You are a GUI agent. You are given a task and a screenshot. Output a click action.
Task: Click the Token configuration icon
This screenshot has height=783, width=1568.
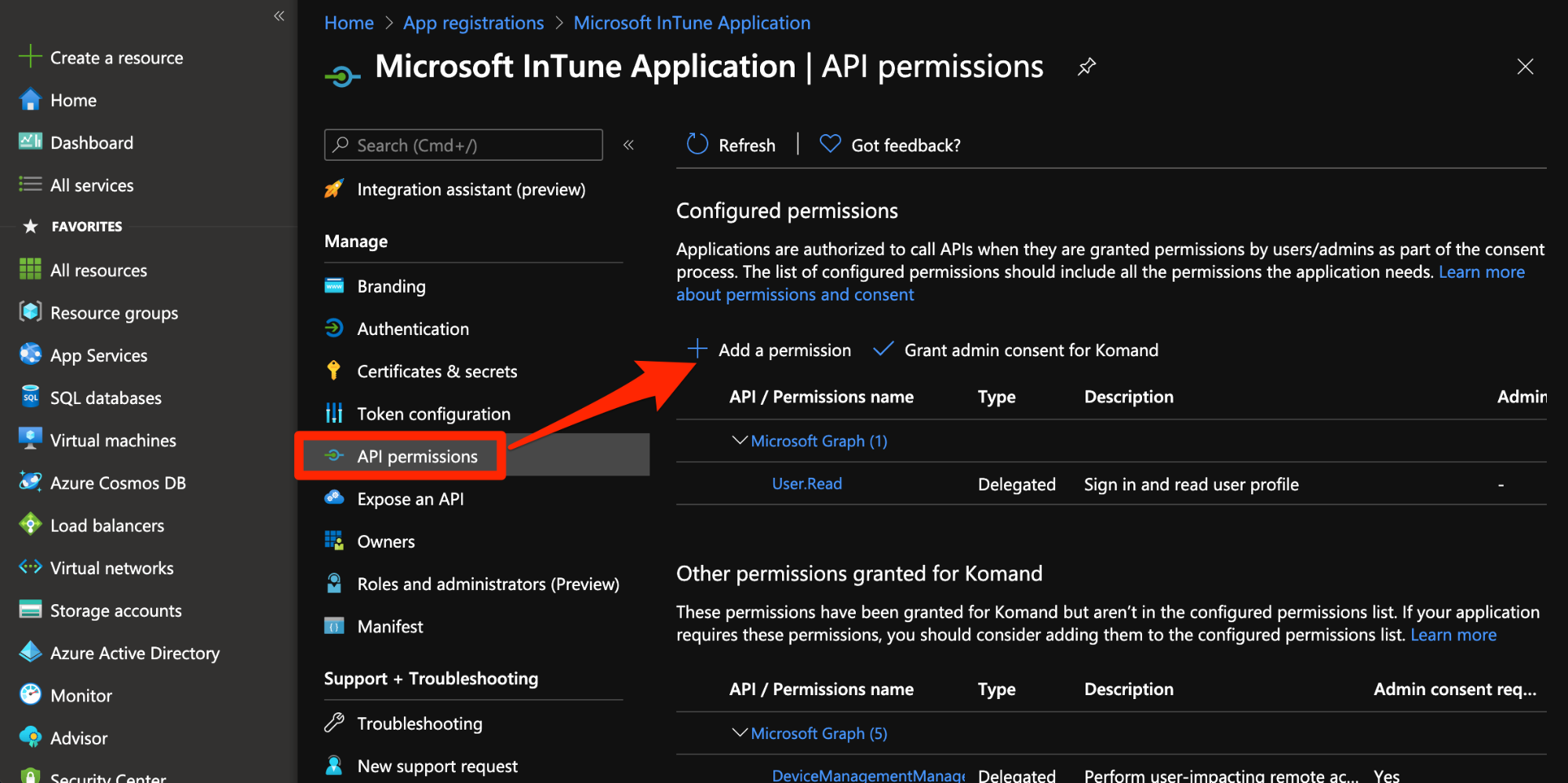click(334, 413)
